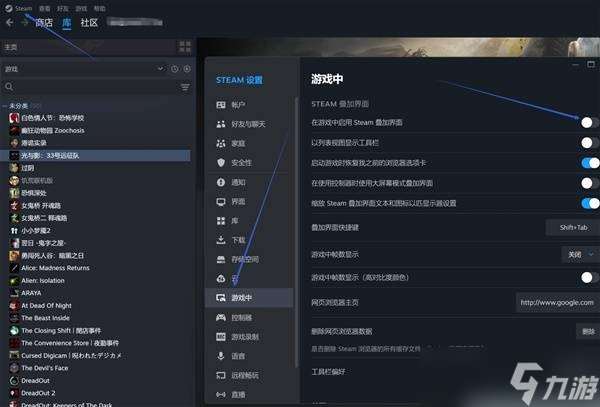This screenshot has height=407, width=600.
Task: Open the 直播 (Broadcast) settings icon
Action: (221, 394)
